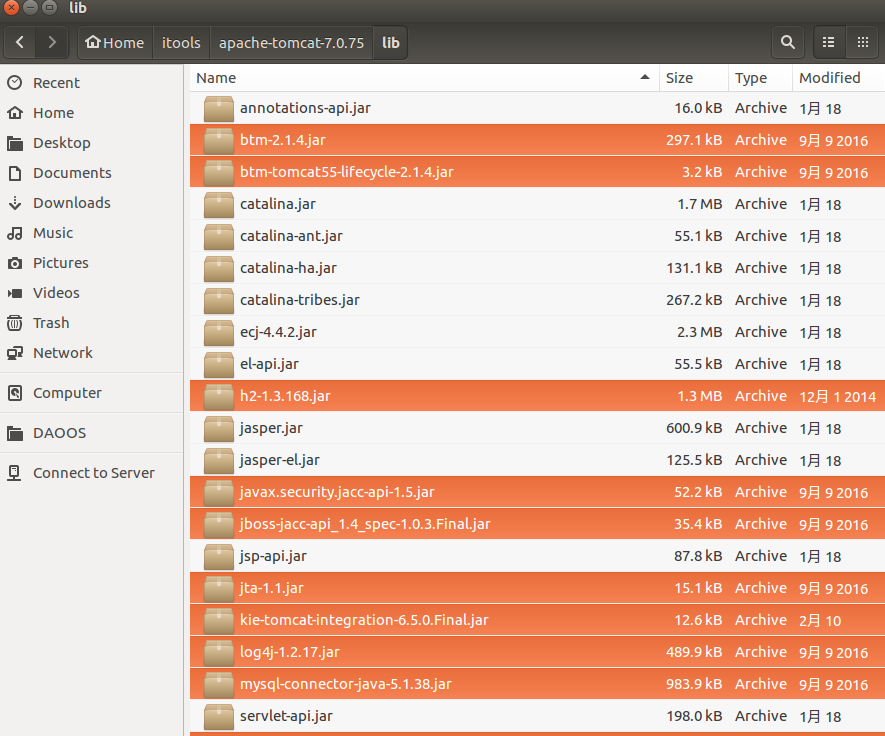Click the Recent clock icon in sidebar
The width and height of the screenshot is (885, 736).
15,83
